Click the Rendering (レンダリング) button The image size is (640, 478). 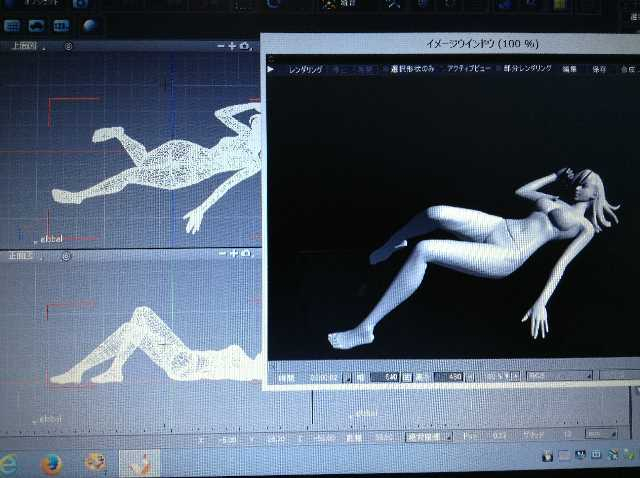click(305, 69)
